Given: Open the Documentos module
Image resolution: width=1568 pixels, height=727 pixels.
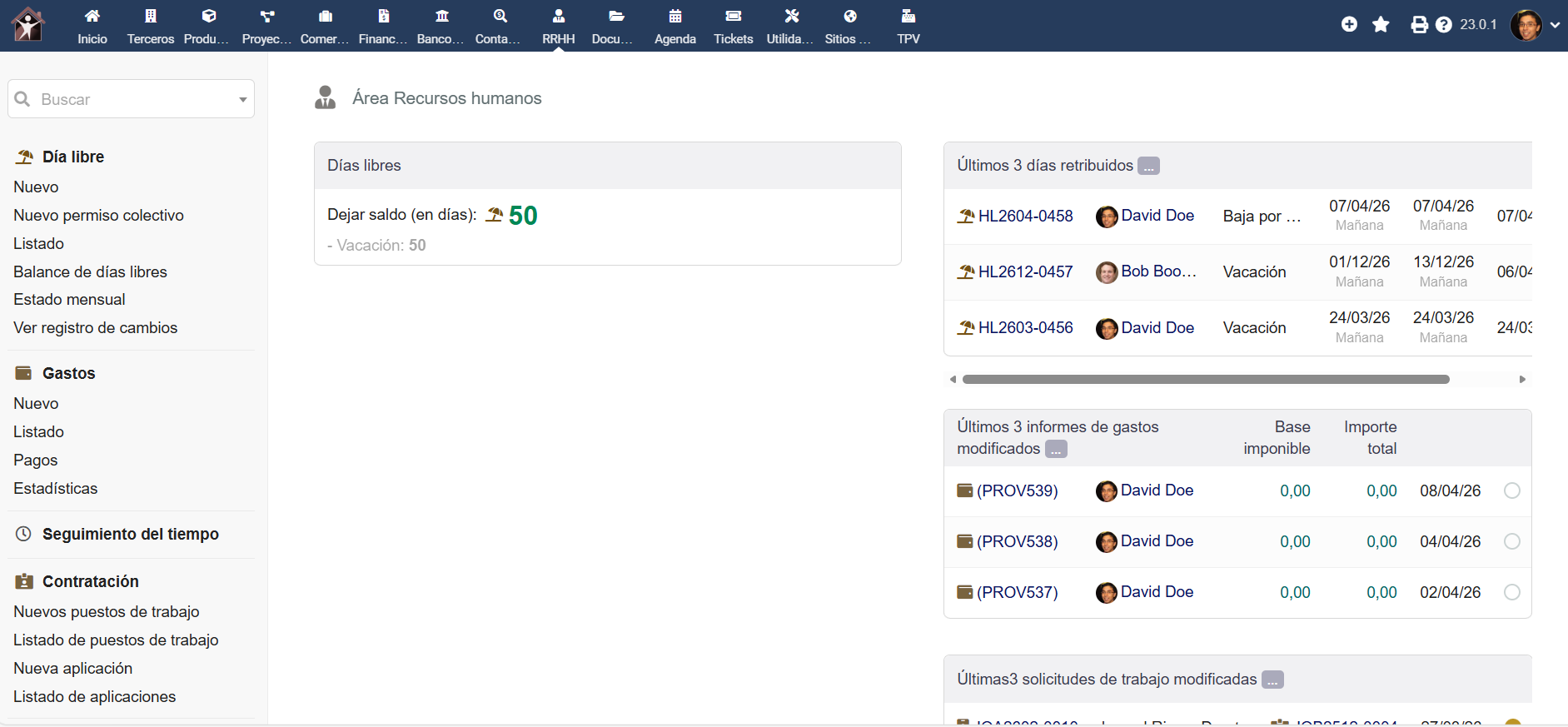Looking at the screenshot, I should click(616, 26).
